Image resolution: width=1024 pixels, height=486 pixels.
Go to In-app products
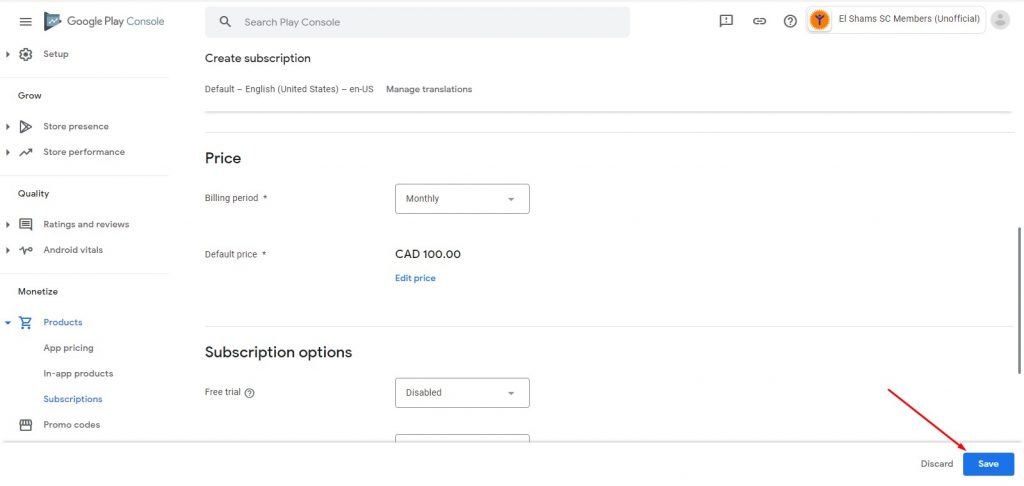point(78,374)
